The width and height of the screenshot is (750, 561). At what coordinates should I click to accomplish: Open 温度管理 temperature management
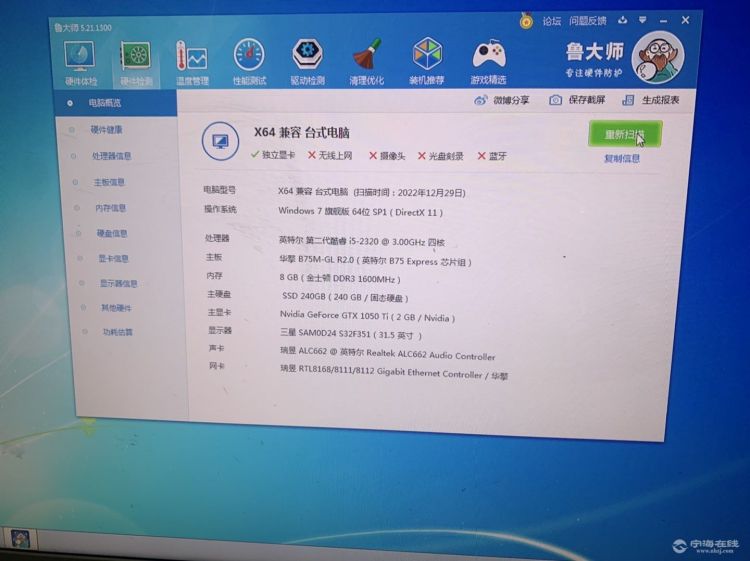click(192, 63)
